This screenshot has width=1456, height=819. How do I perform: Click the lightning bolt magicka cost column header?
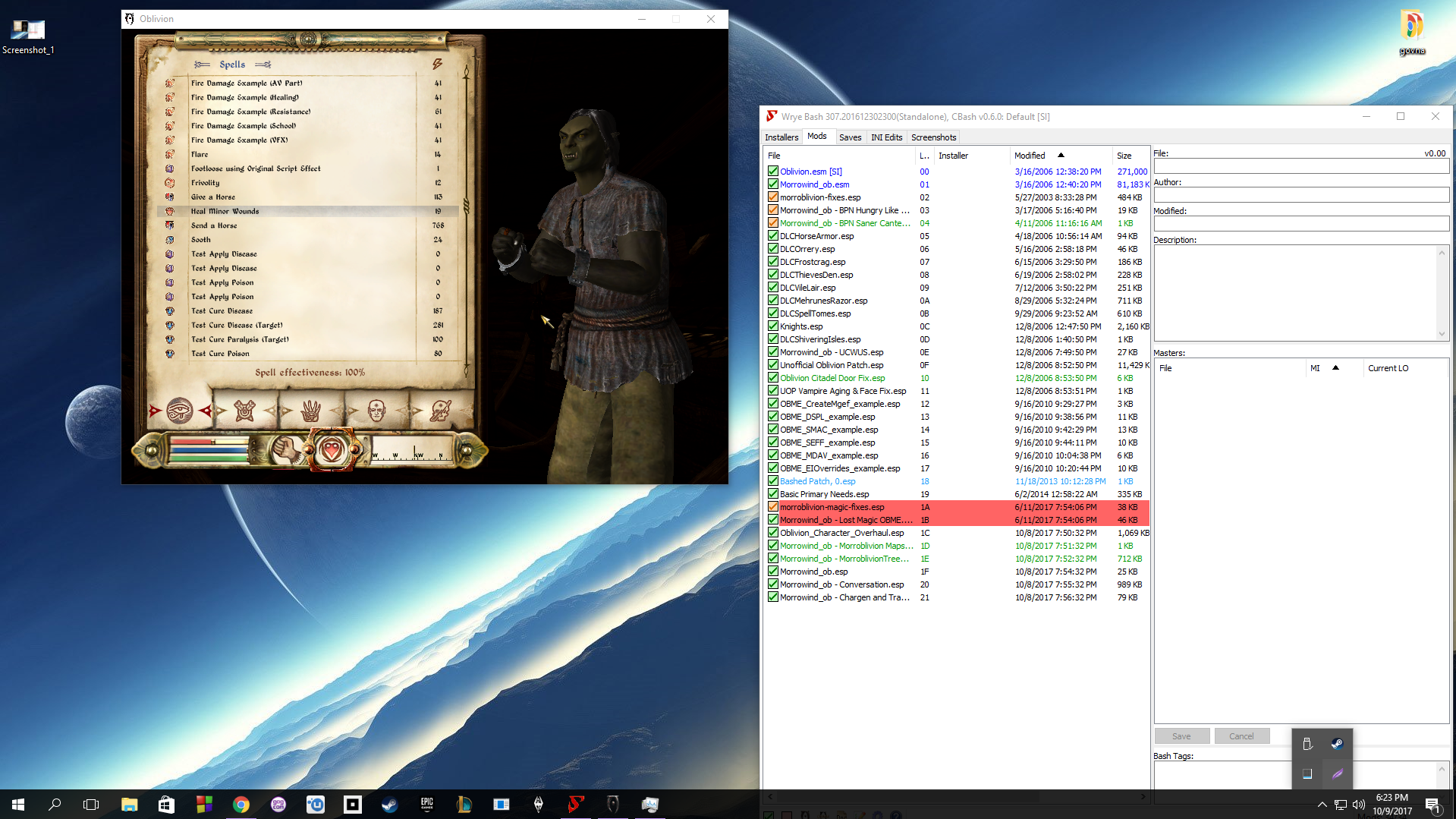437,65
